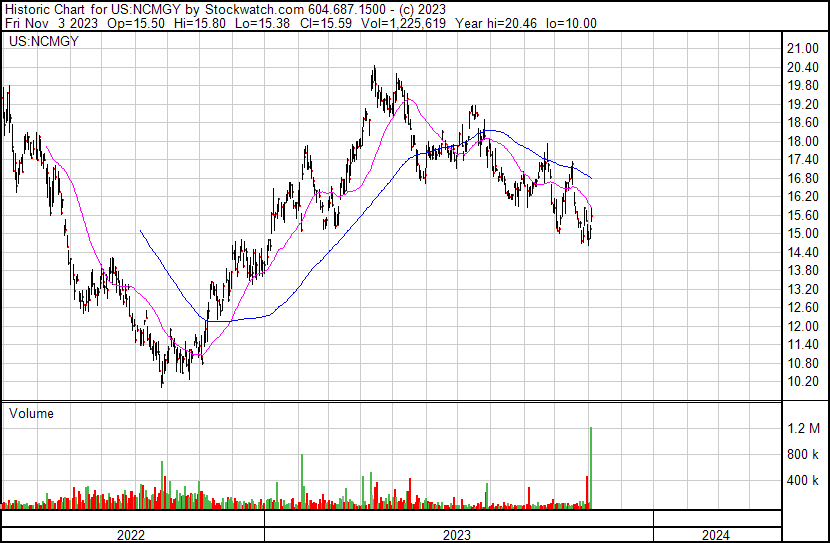The height and width of the screenshot is (543, 830).
Task: Click the 12.00 price axis label
Action: (803, 326)
